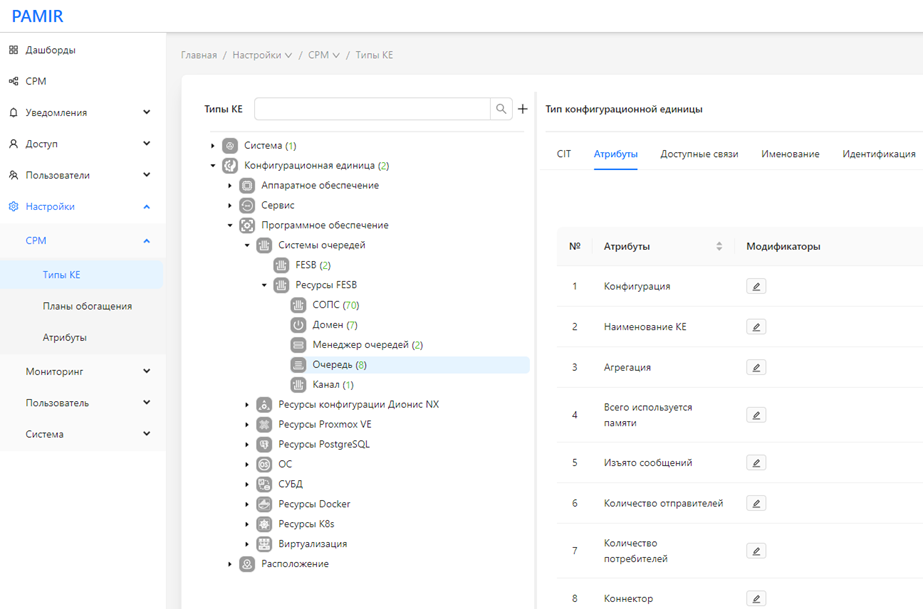Click the ОС type icon
This screenshot has height=609, width=923.
point(264,464)
